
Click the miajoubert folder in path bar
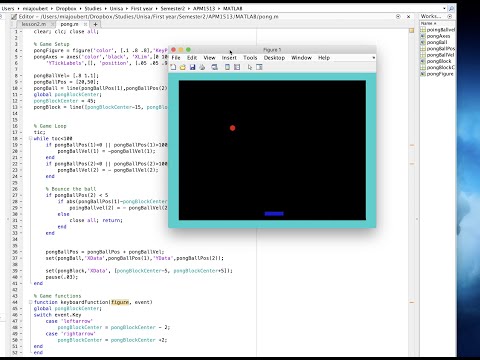pyautogui.click(x=35, y=8)
